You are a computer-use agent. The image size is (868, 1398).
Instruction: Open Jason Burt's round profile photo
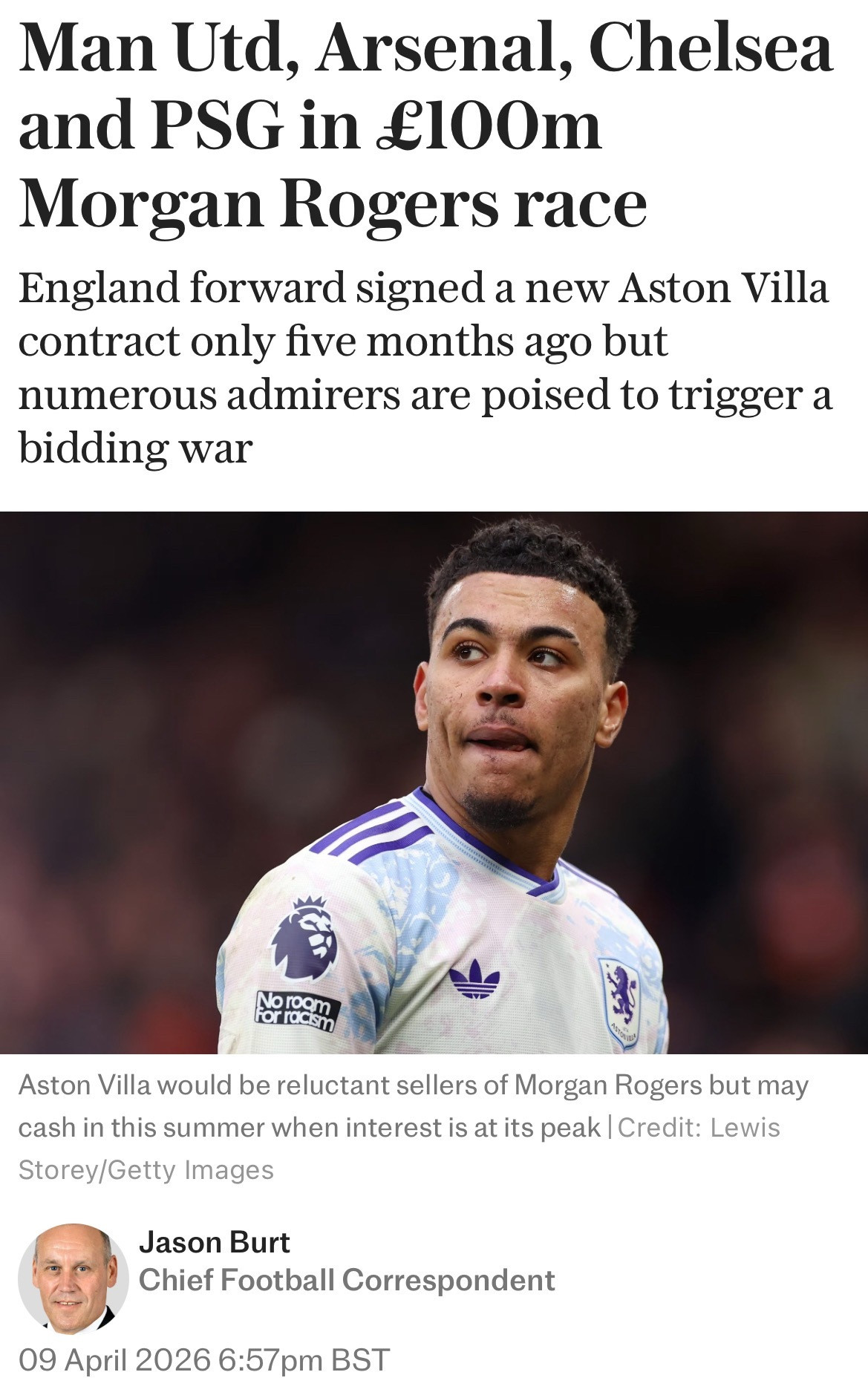73,1279
